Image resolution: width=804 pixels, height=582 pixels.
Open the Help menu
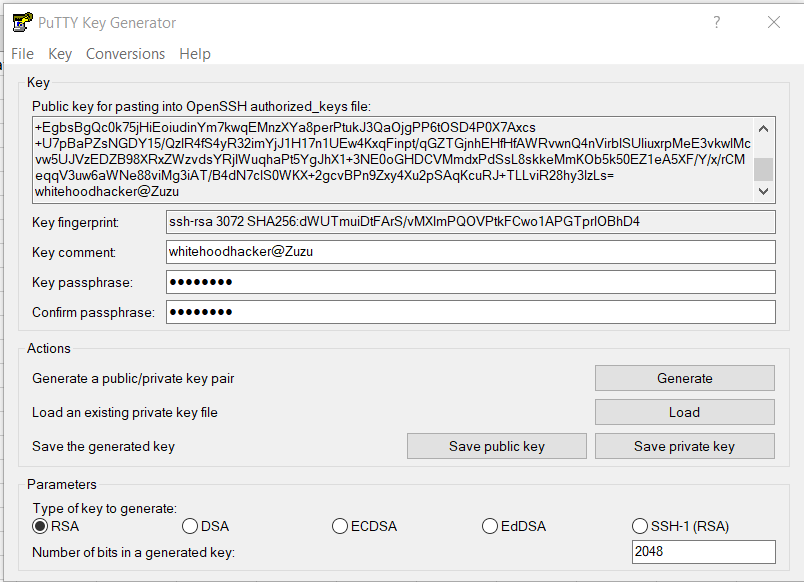(195, 54)
